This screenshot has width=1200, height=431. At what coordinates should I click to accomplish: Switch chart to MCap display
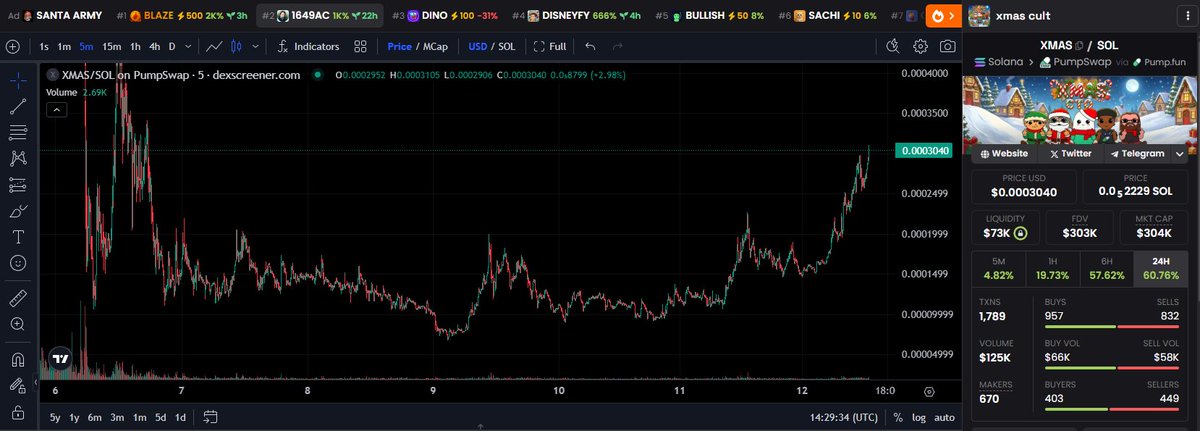435,46
